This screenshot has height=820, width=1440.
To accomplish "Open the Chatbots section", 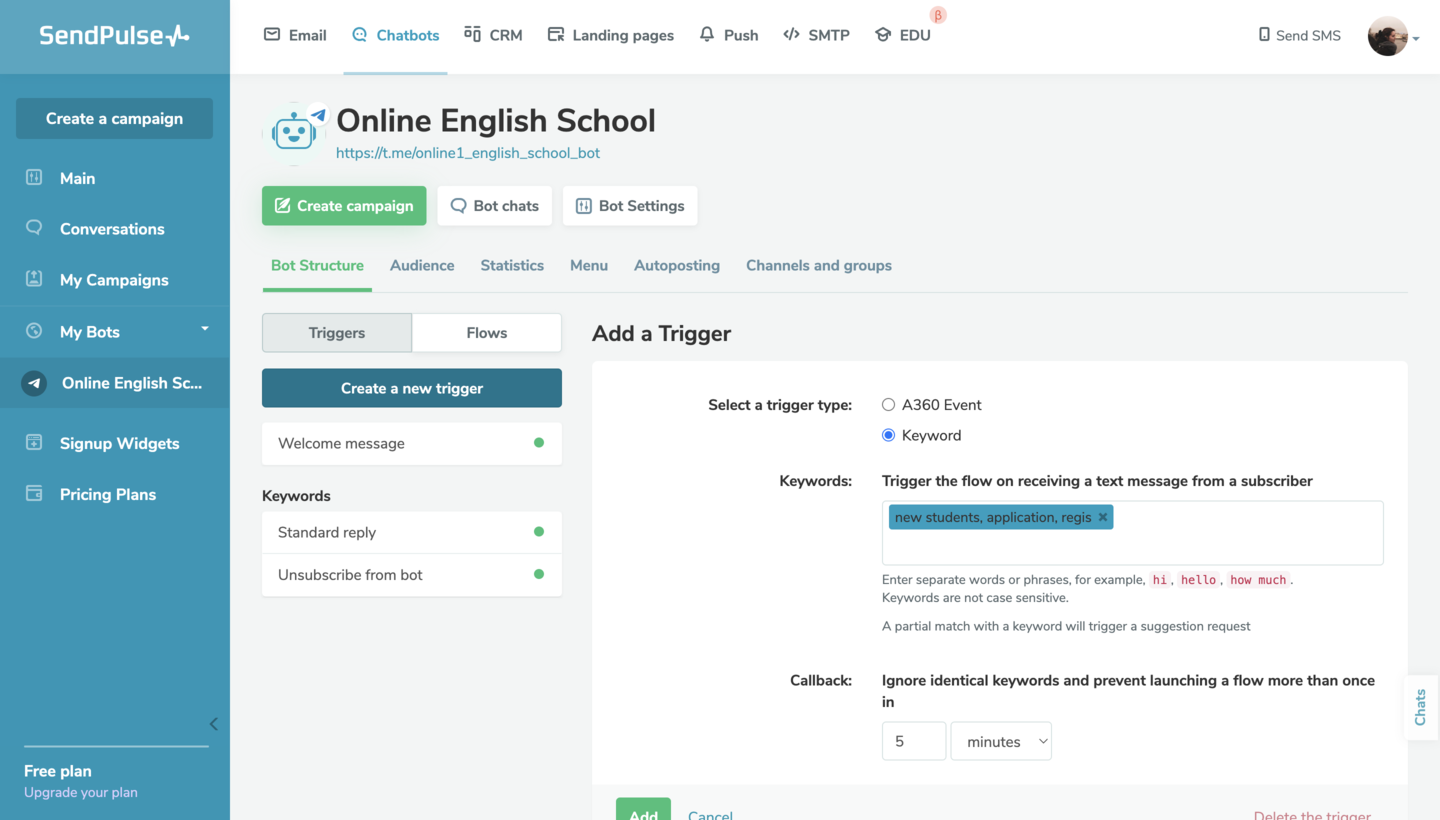I will coord(395,35).
